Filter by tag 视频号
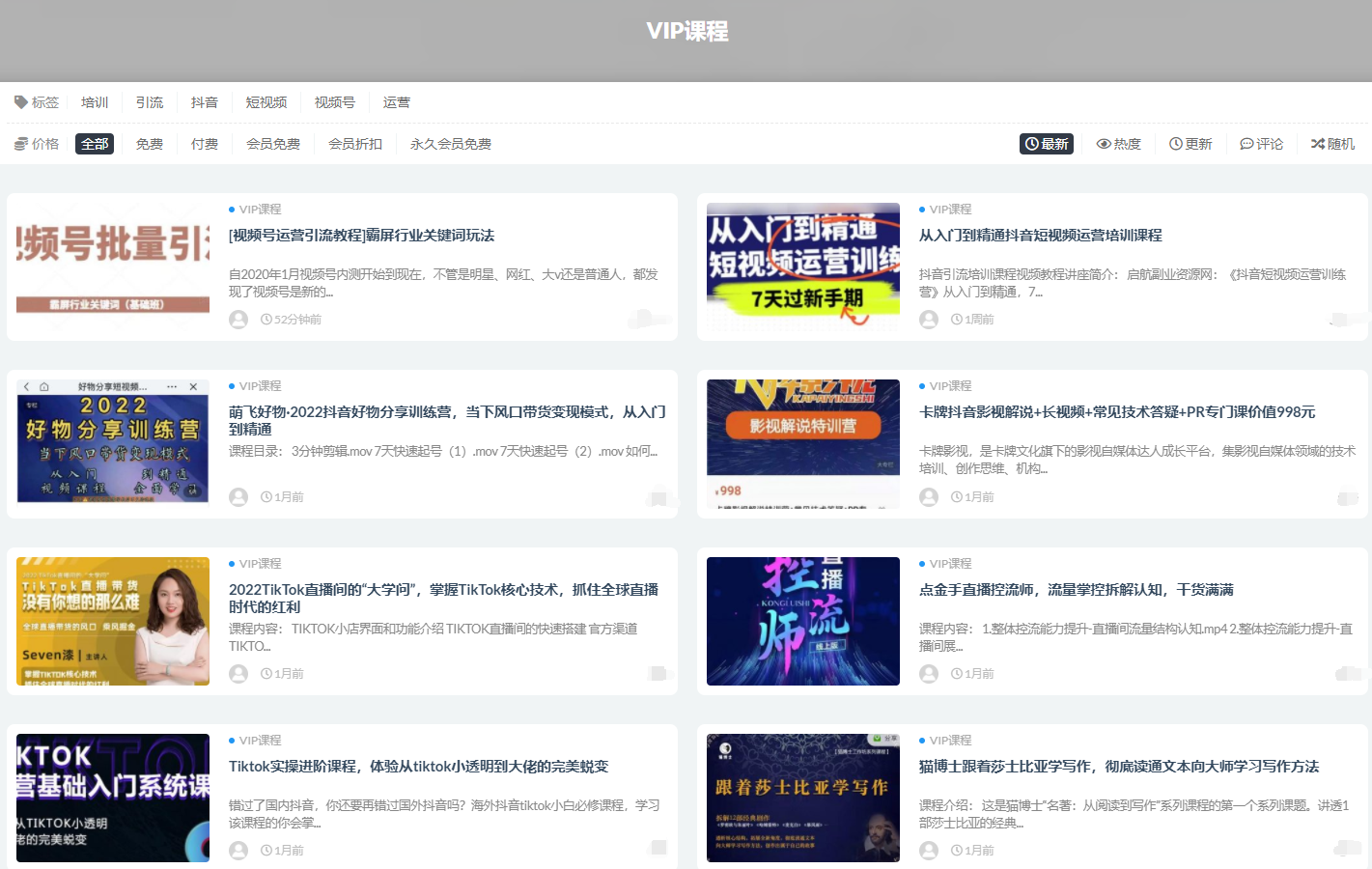This screenshot has height=869, width=1372. [x=335, y=102]
